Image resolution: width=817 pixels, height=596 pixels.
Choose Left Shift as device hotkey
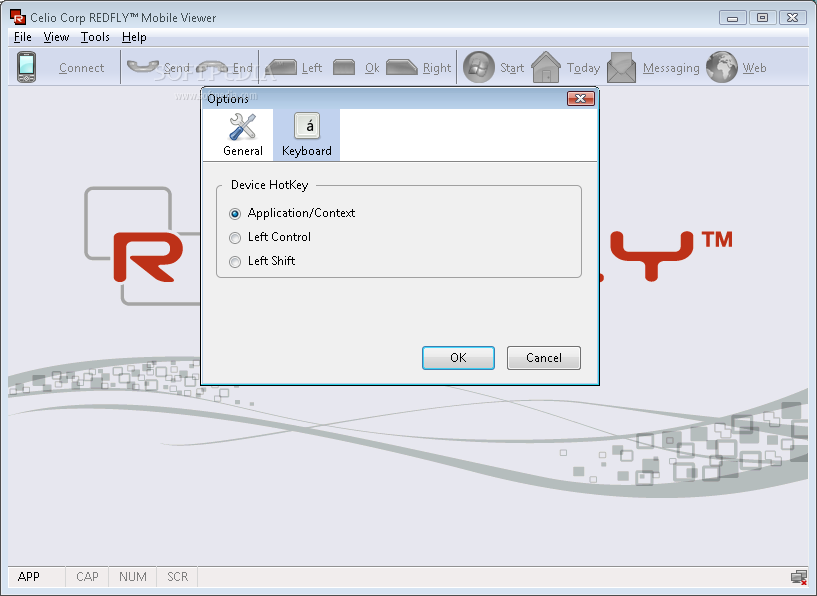point(235,262)
